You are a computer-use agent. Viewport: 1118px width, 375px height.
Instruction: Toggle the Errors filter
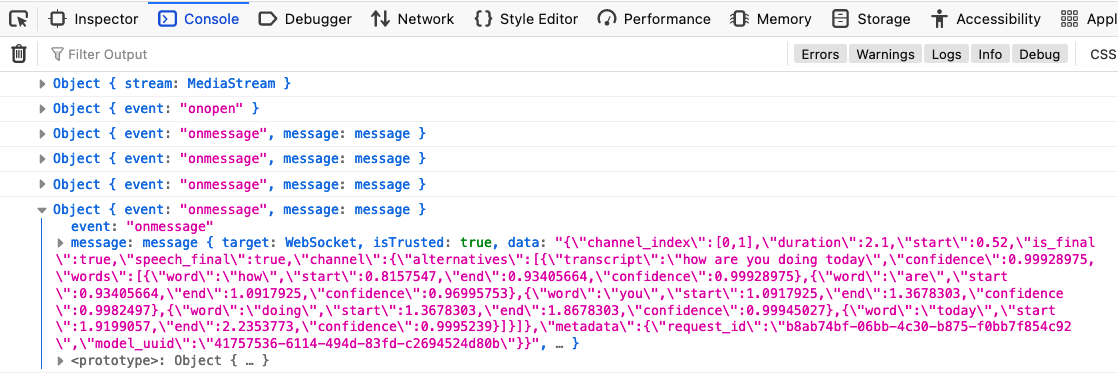(x=821, y=54)
